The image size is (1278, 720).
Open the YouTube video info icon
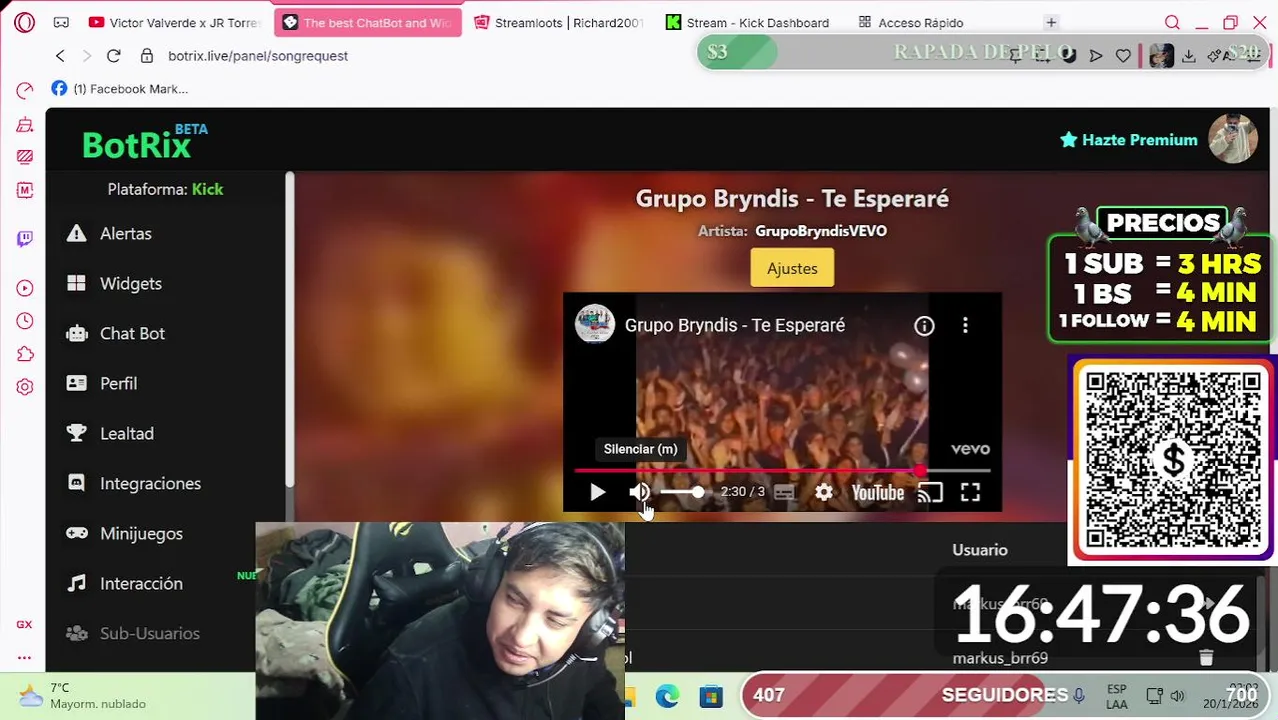(924, 326)
